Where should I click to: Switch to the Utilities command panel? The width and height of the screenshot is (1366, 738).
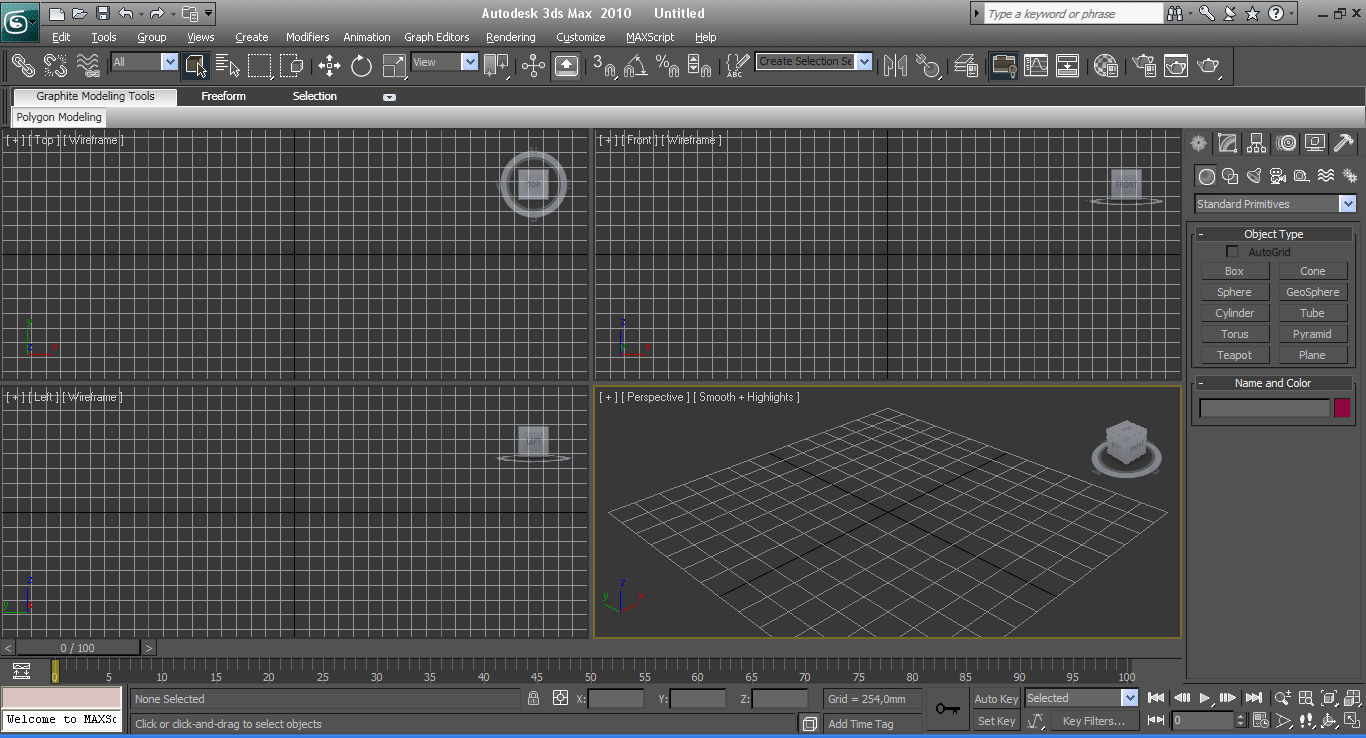click(x=1345, y=143)
